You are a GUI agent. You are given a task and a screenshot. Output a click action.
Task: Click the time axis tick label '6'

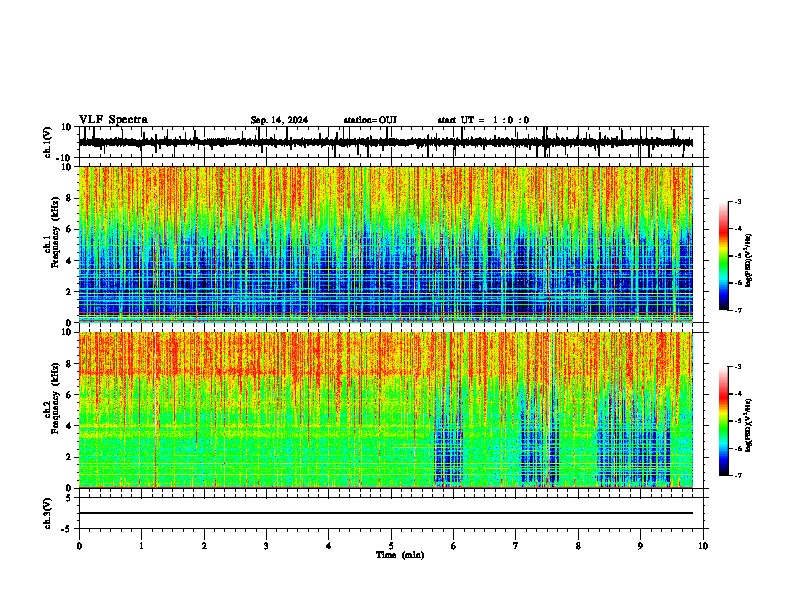tap(454, 546)
